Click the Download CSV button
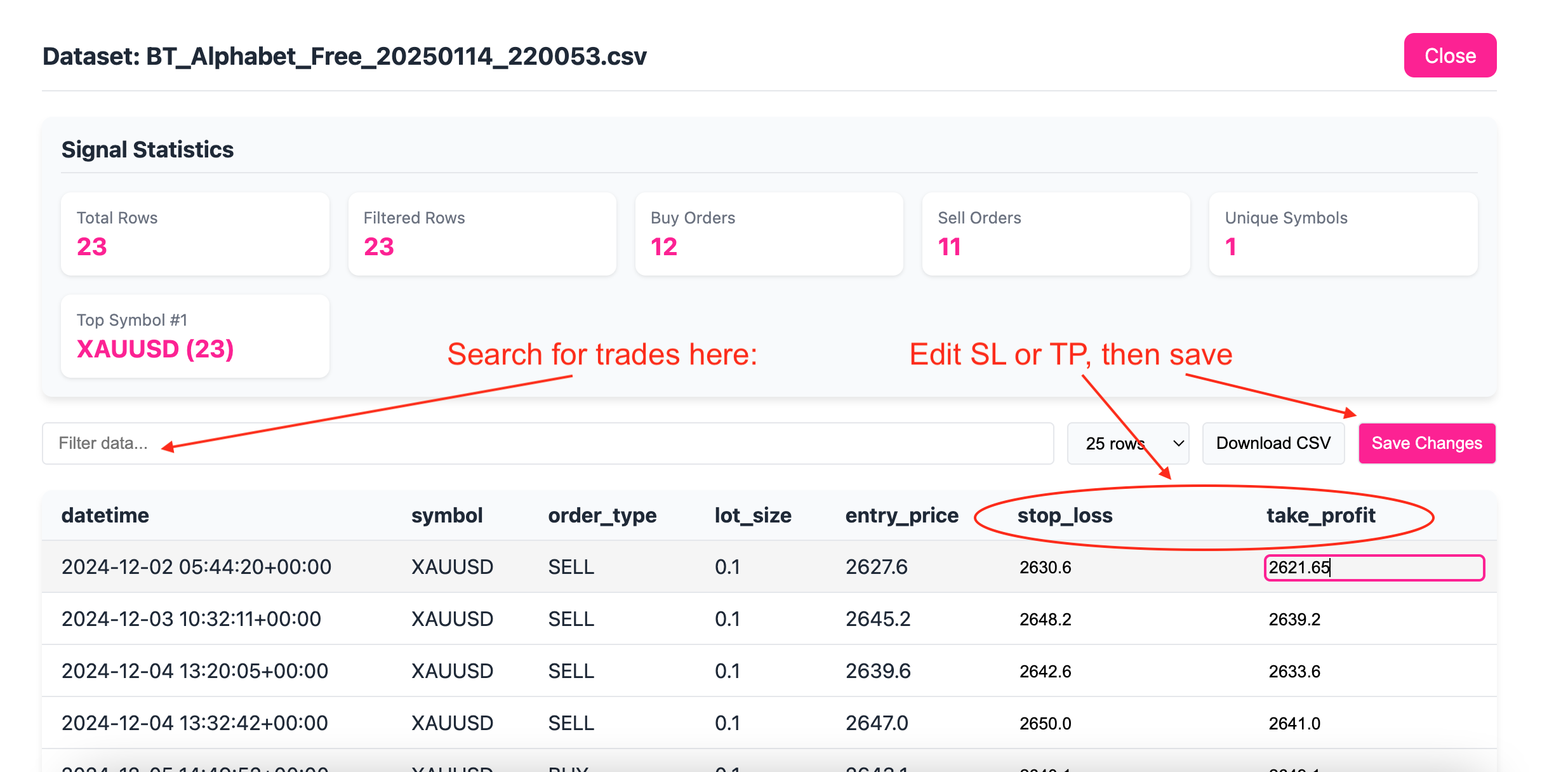This screenshot has width=1568, height=772. [1273, 443]
